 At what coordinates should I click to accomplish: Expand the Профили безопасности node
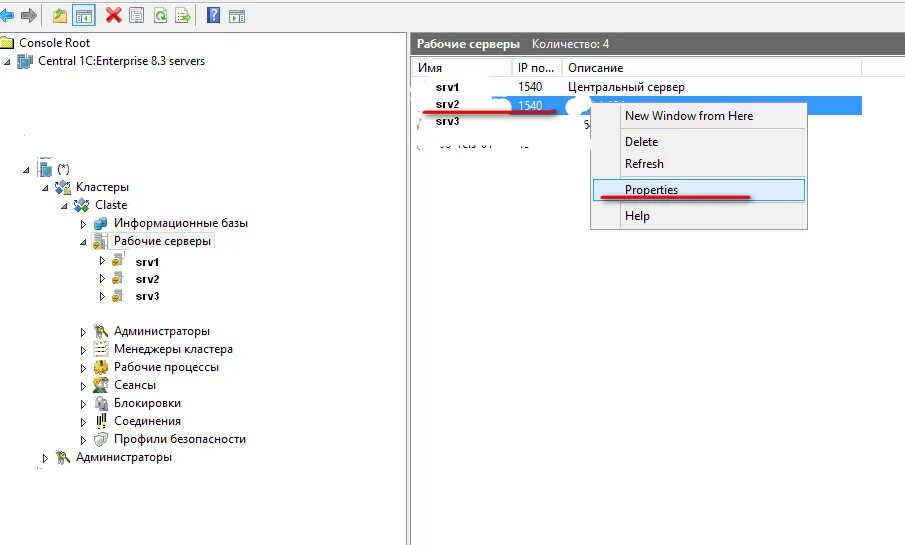coord(83,441)
